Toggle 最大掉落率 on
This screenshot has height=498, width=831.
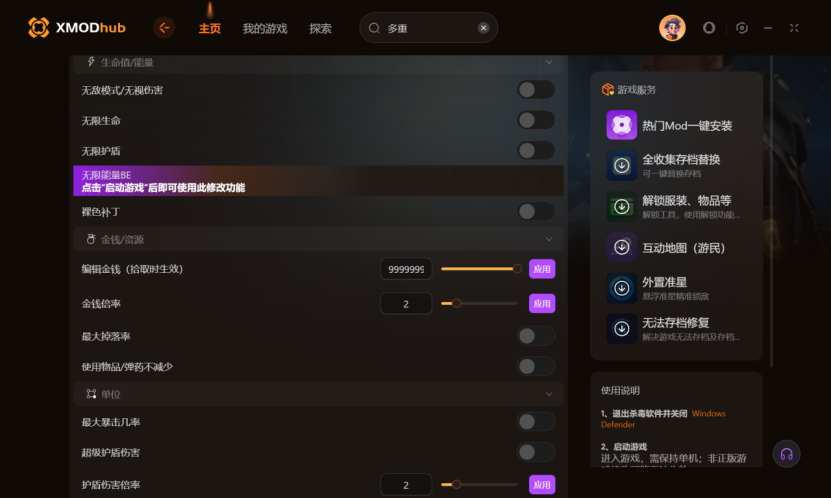coord(536,336)
